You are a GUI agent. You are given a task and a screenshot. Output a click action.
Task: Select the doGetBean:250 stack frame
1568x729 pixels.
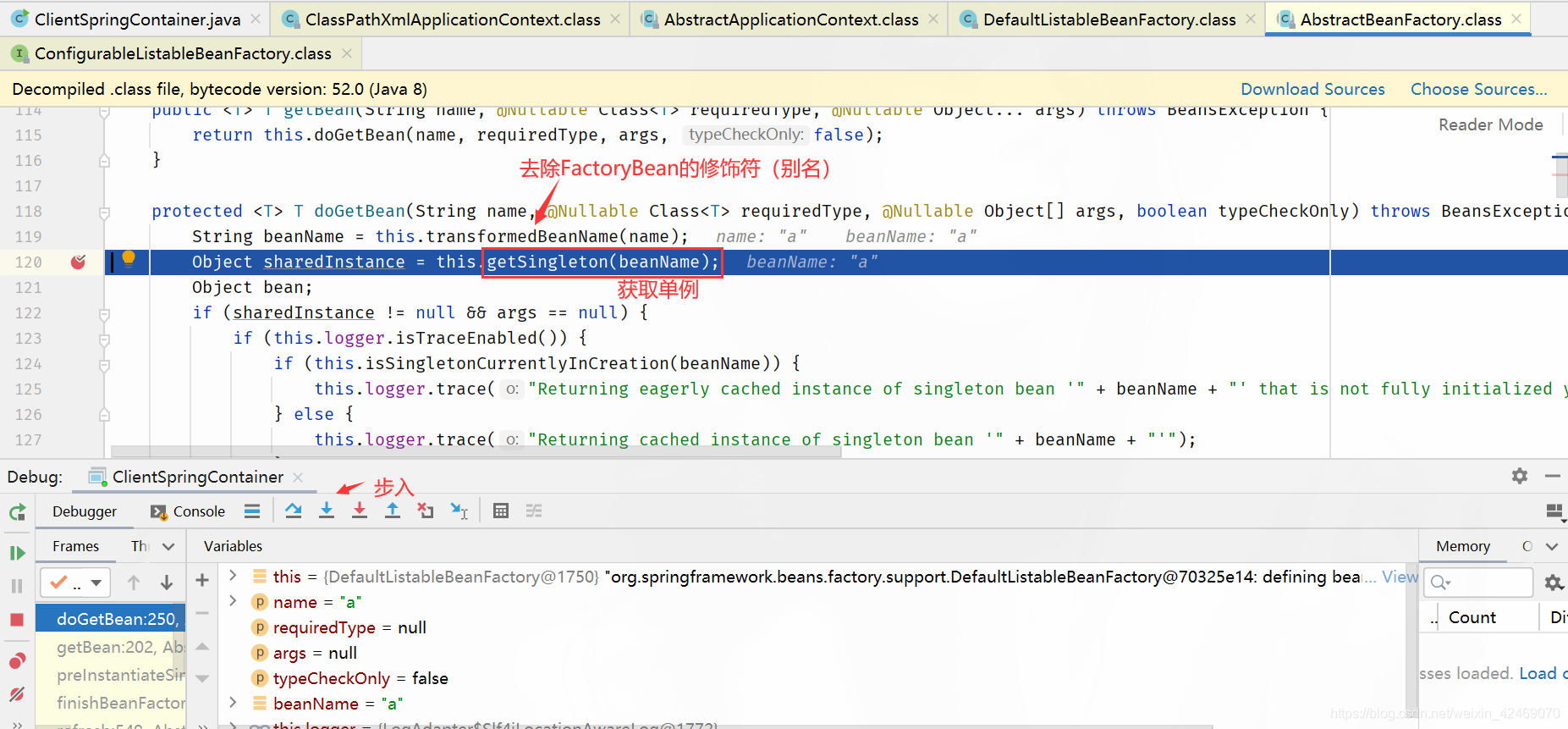click(111, 619)
